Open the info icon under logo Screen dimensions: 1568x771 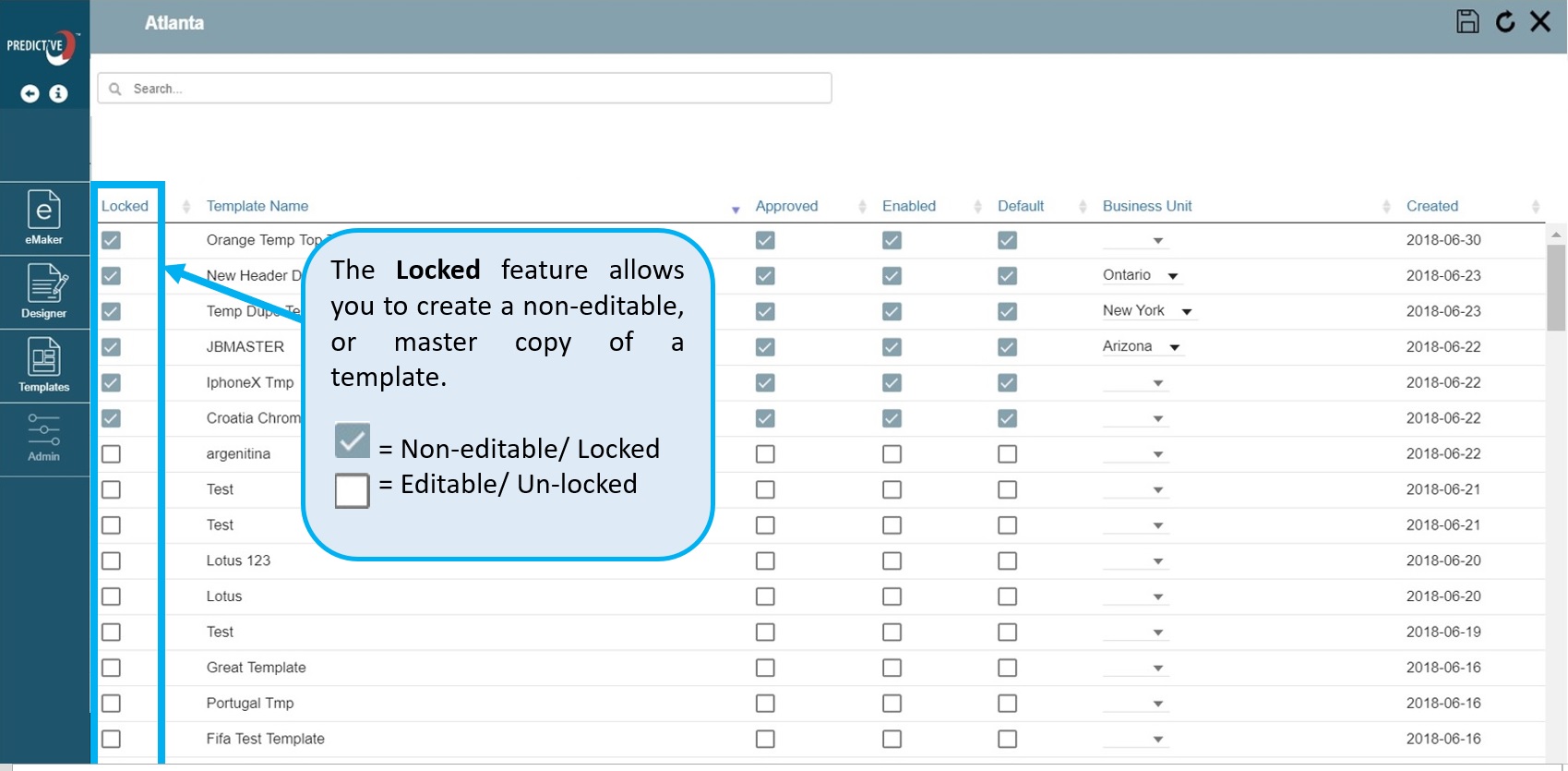58,93
